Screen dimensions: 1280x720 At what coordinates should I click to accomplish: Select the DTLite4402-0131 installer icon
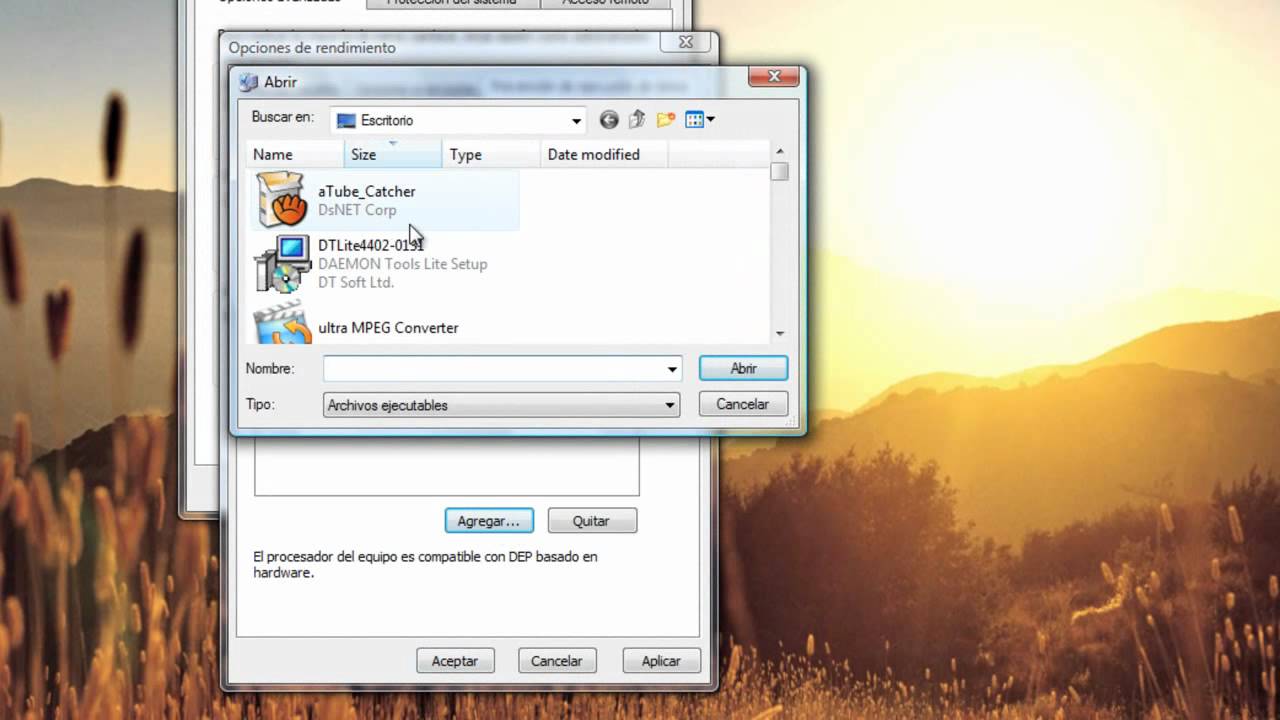click(x=281, y=263)
